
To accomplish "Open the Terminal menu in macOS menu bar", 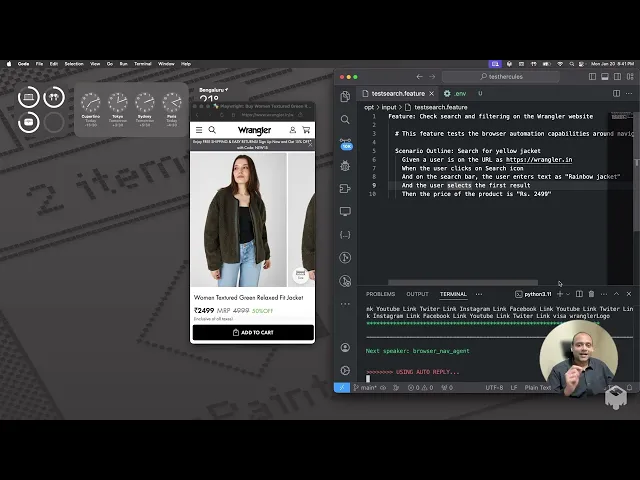I will [142, 64].
